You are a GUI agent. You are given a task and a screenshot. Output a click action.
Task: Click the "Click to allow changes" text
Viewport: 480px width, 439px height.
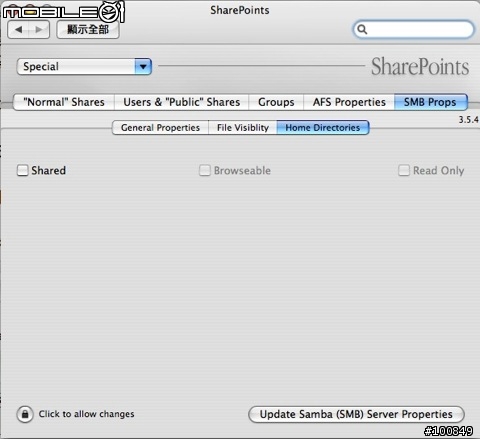coord(86,414)
